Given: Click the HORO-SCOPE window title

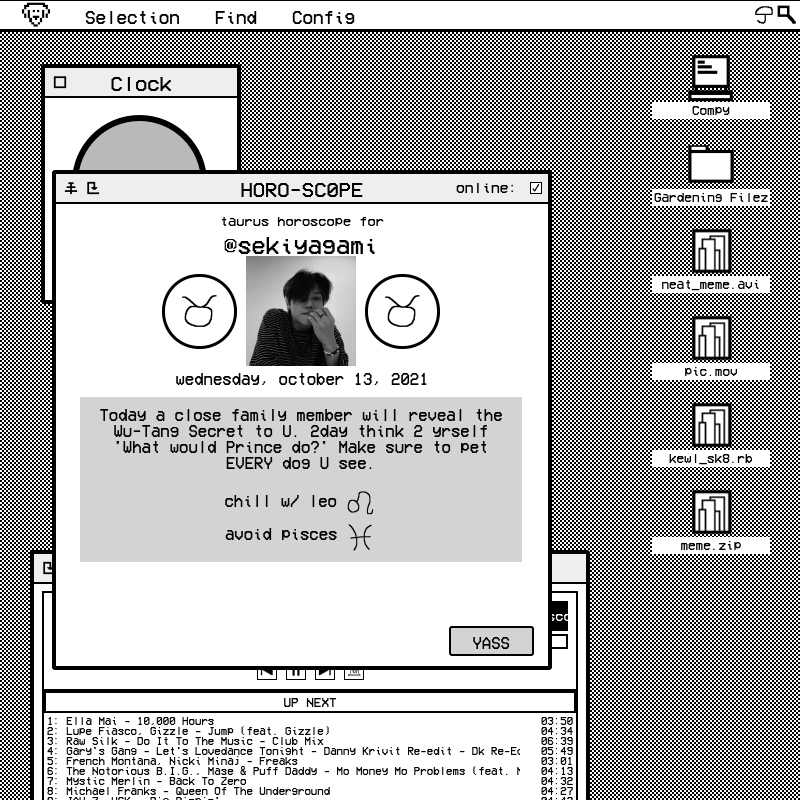Looking at the screenshot, I should click(x=302, y=190).
